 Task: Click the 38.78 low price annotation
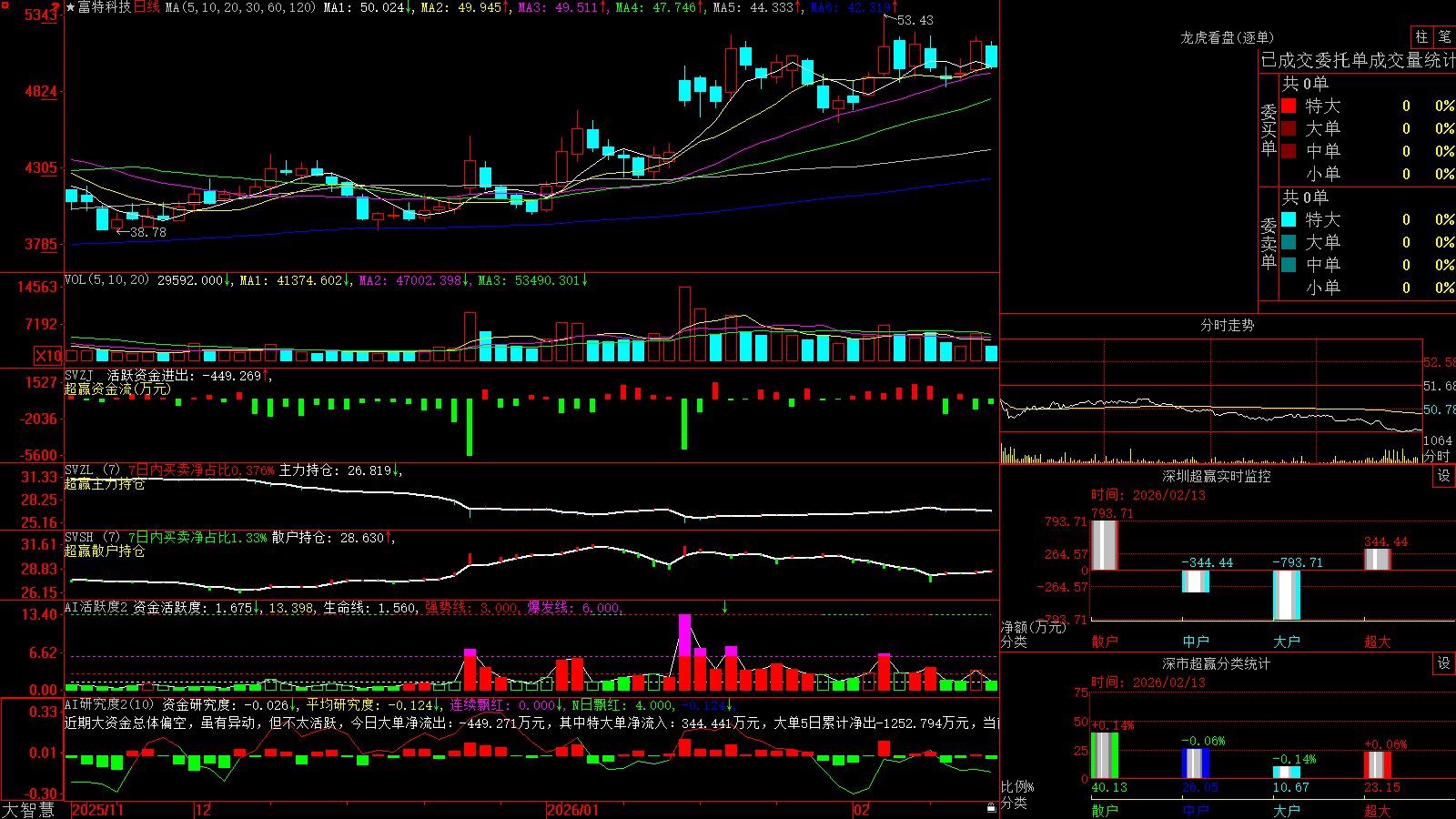(147, 232)
